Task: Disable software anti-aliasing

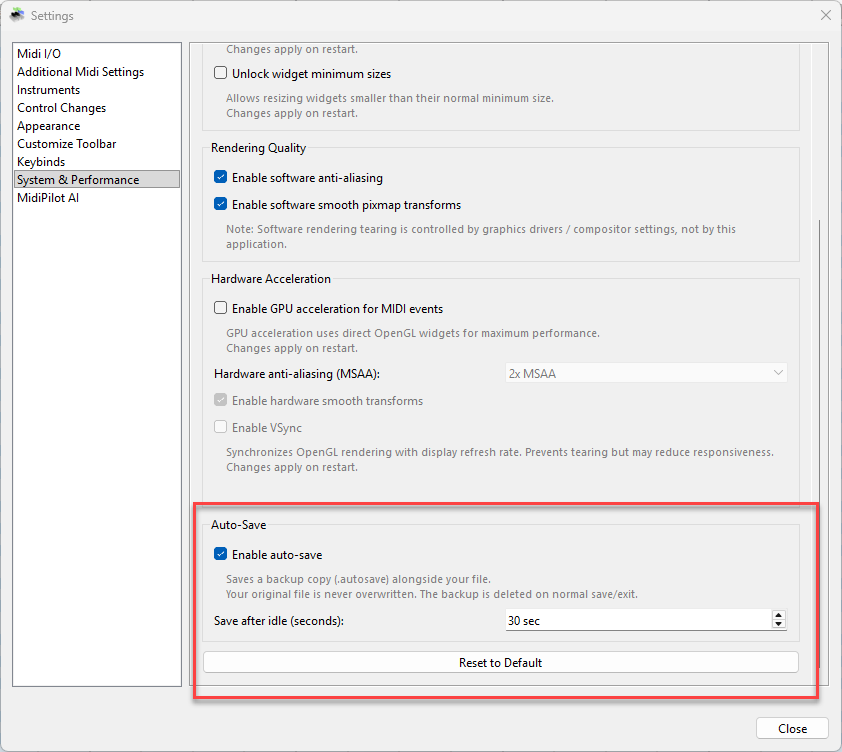Action: (221, 176)
